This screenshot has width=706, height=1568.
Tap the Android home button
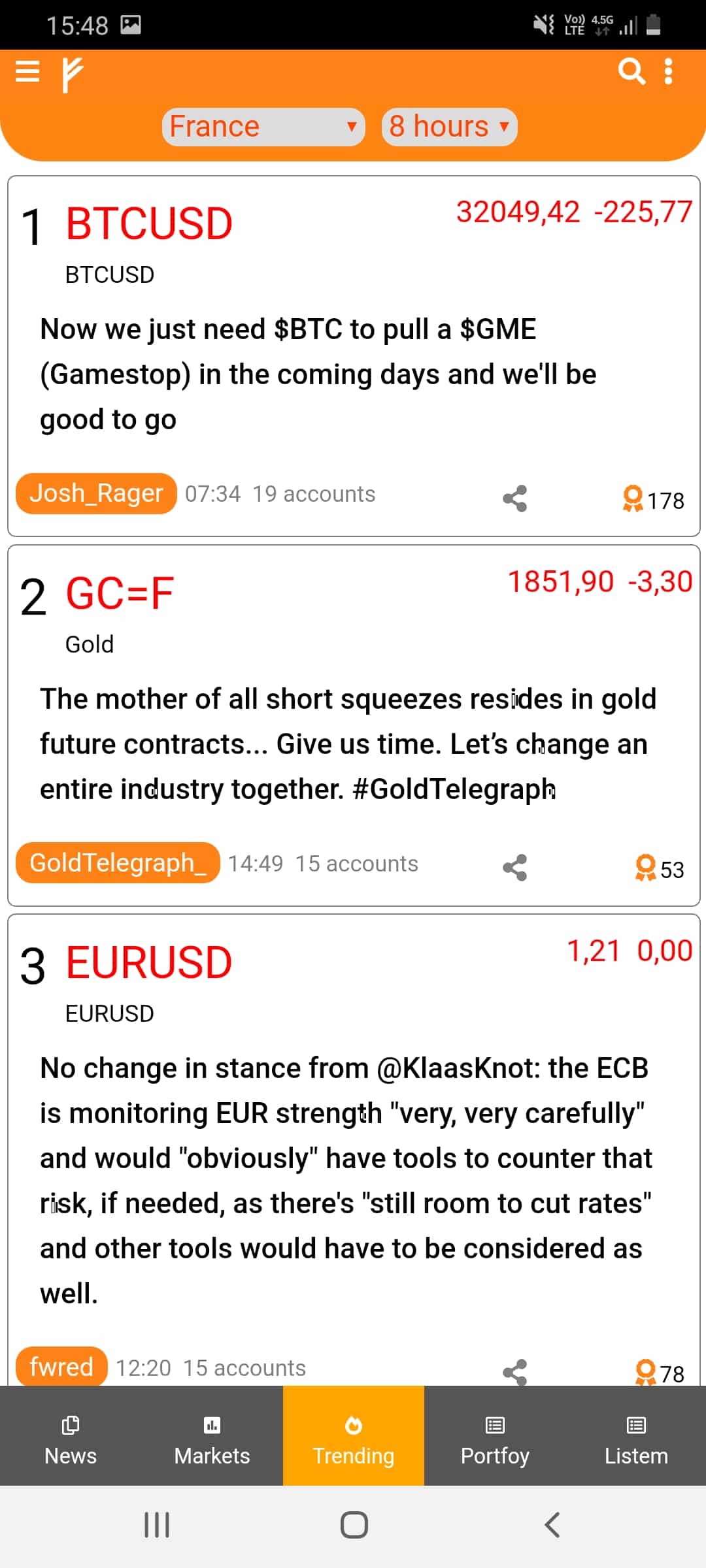coord(354,1525)
